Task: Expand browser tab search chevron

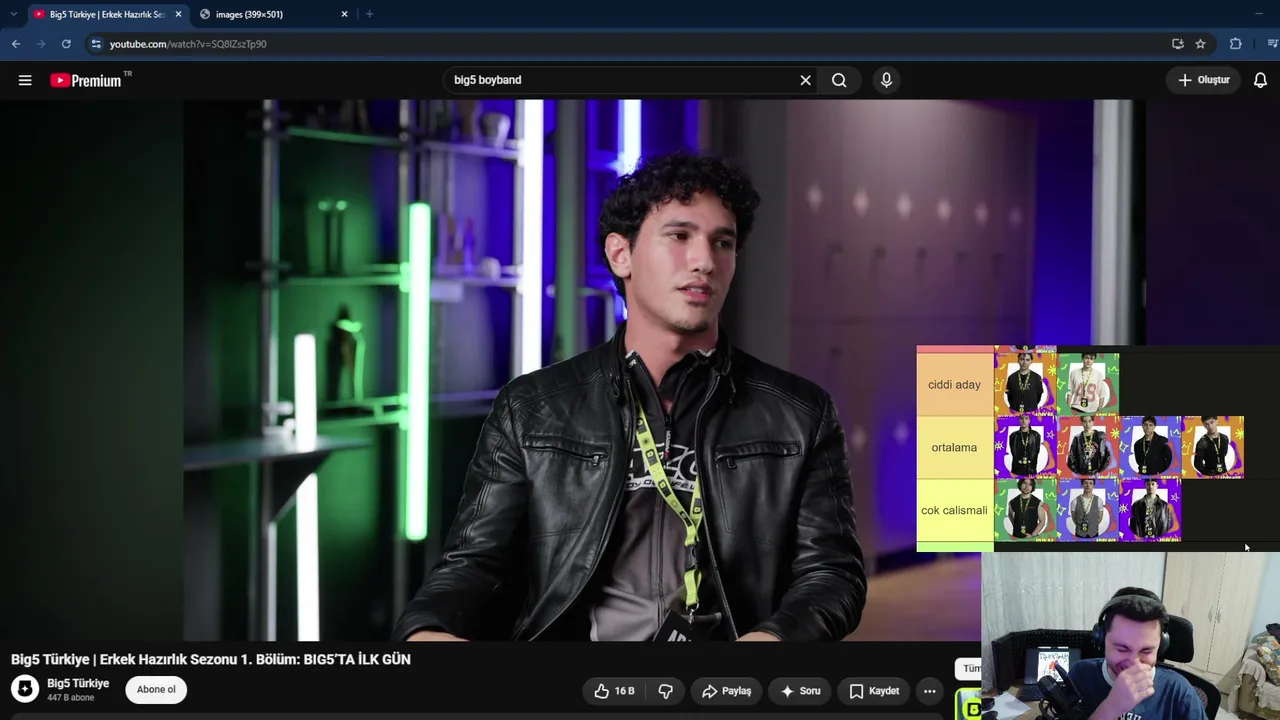Action: pyautogui.click(x=13, y=14)
